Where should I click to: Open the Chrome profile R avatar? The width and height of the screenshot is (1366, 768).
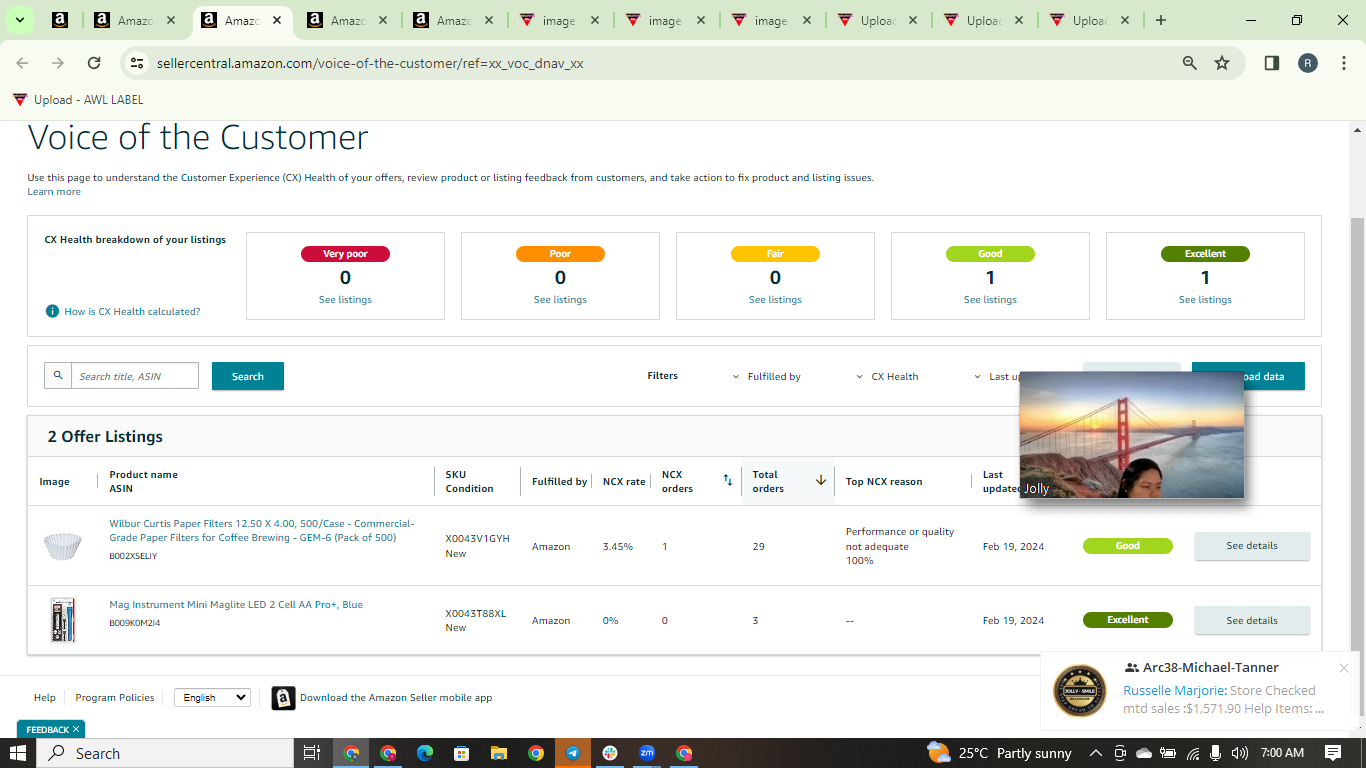[1308, 63]
